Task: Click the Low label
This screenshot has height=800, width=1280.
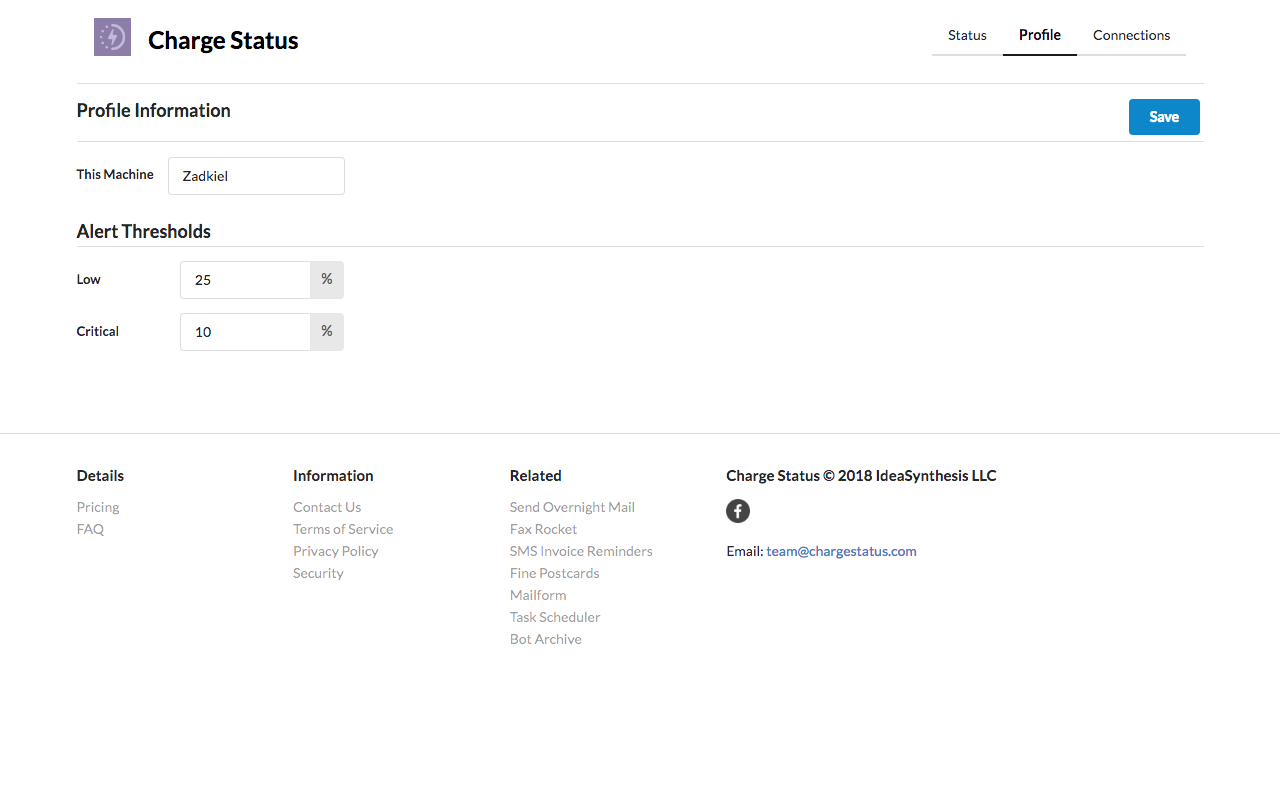Action: tap(89, 279)
